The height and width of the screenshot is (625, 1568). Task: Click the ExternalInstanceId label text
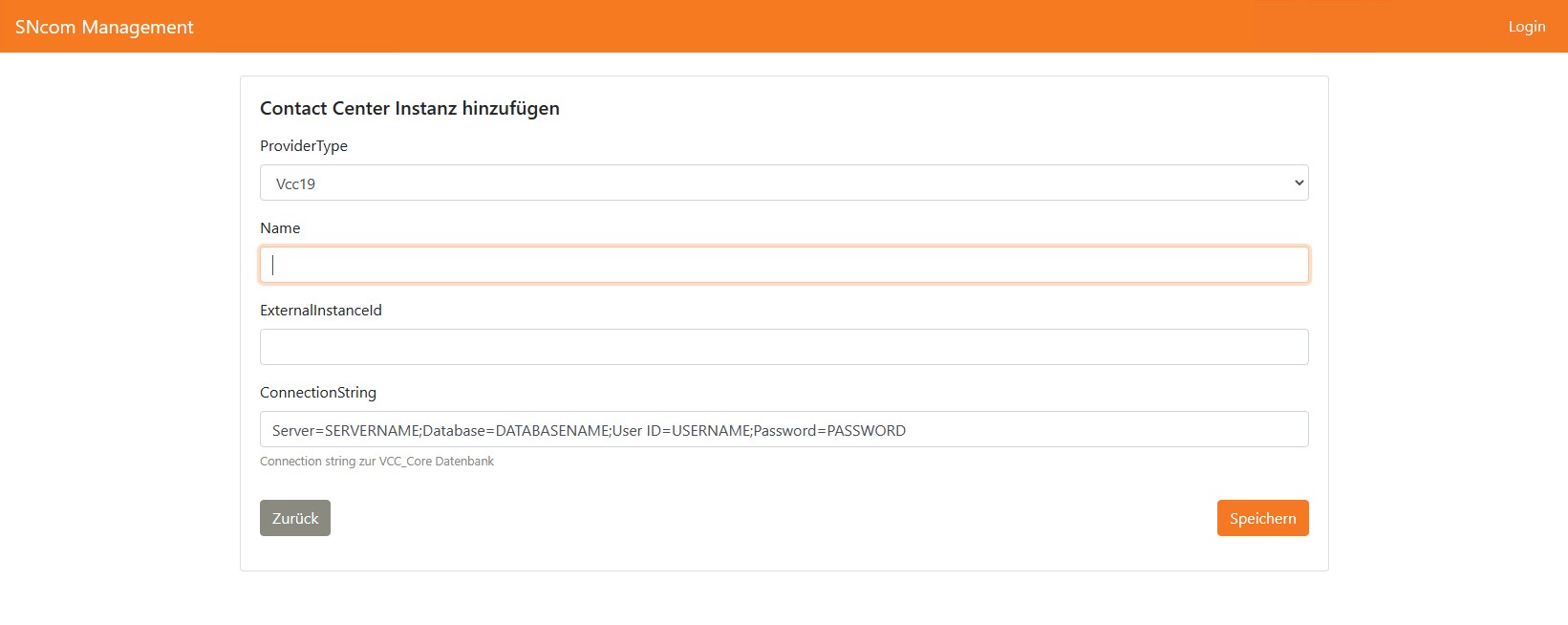coord(321,311)
